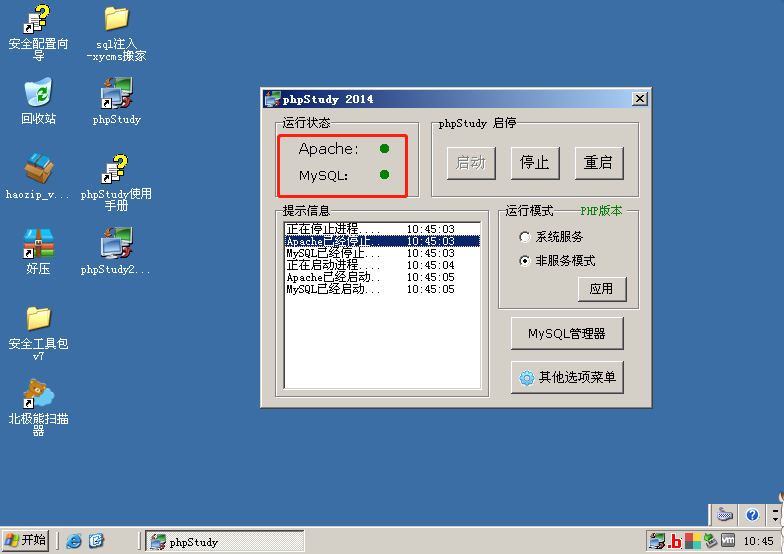Screen dimensions: 784x554
Task: Select the Apache已经停止 log line
Action: click(x=382, y=241)
